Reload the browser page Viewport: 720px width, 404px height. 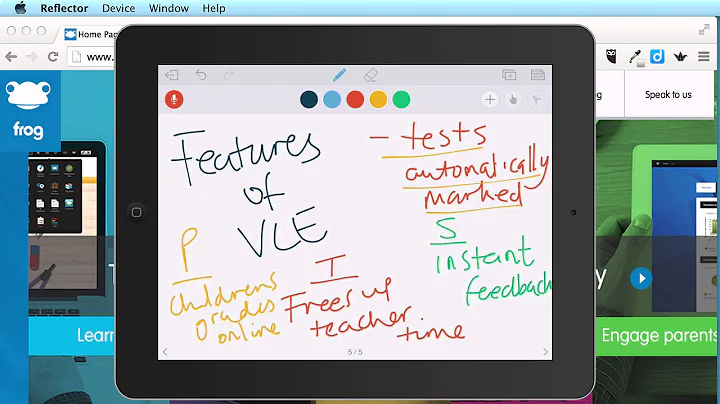pos(53,57)
